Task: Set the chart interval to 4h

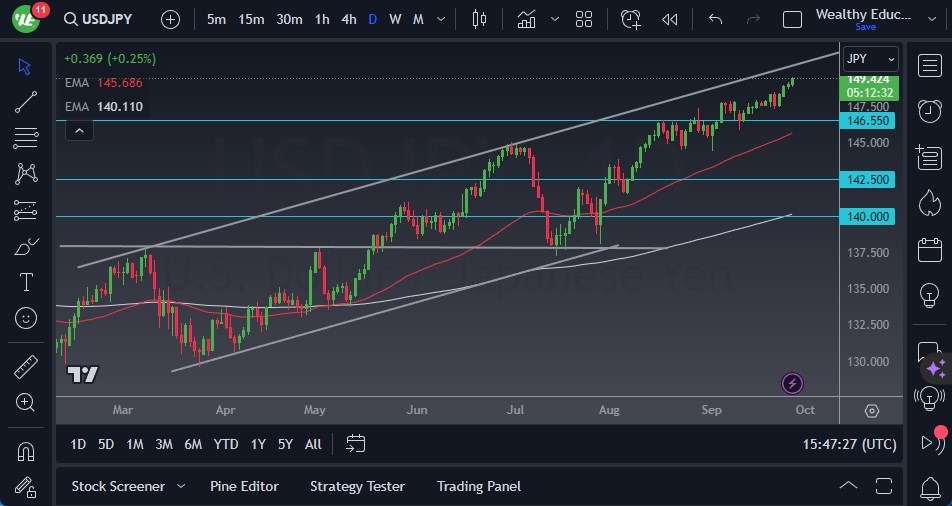Action: [348, 19]
